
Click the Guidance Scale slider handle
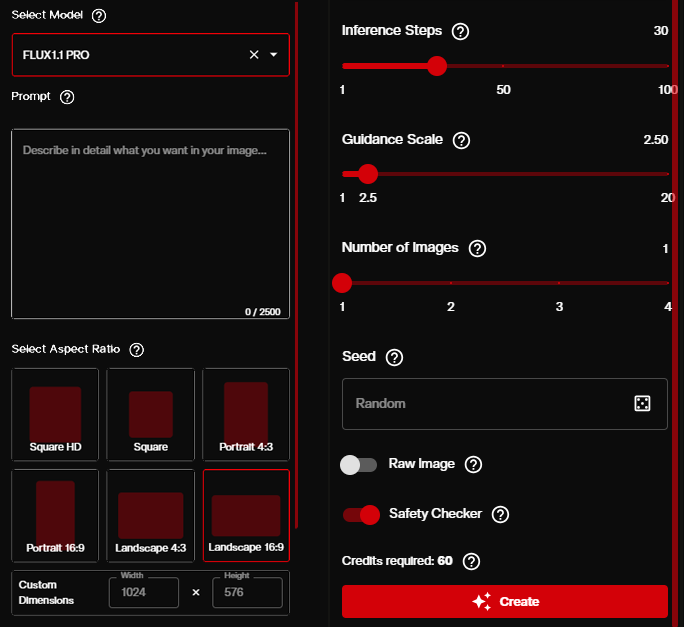[x=368, y=174]
